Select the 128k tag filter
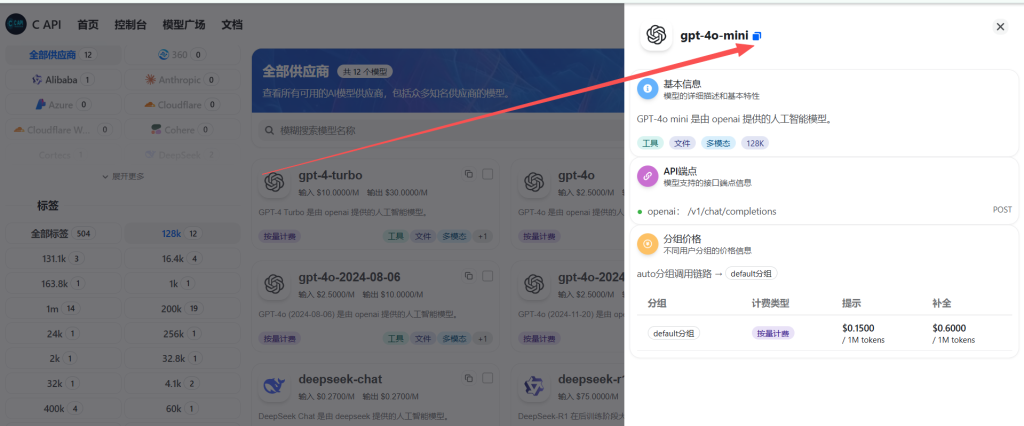Viewport: 1024px width, 426px height. coord(182,233)
